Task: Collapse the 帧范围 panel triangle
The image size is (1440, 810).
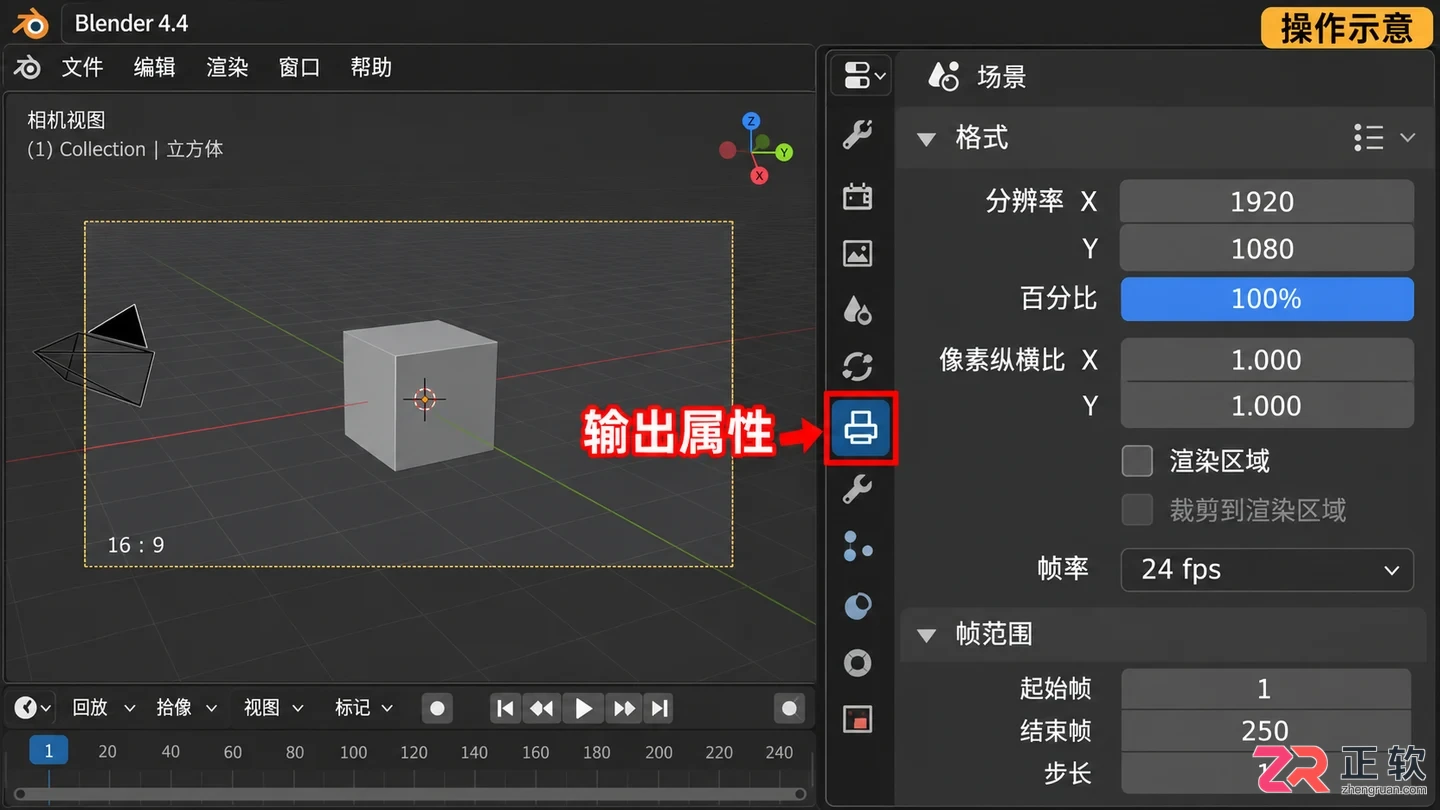Action: pos(926,634)
